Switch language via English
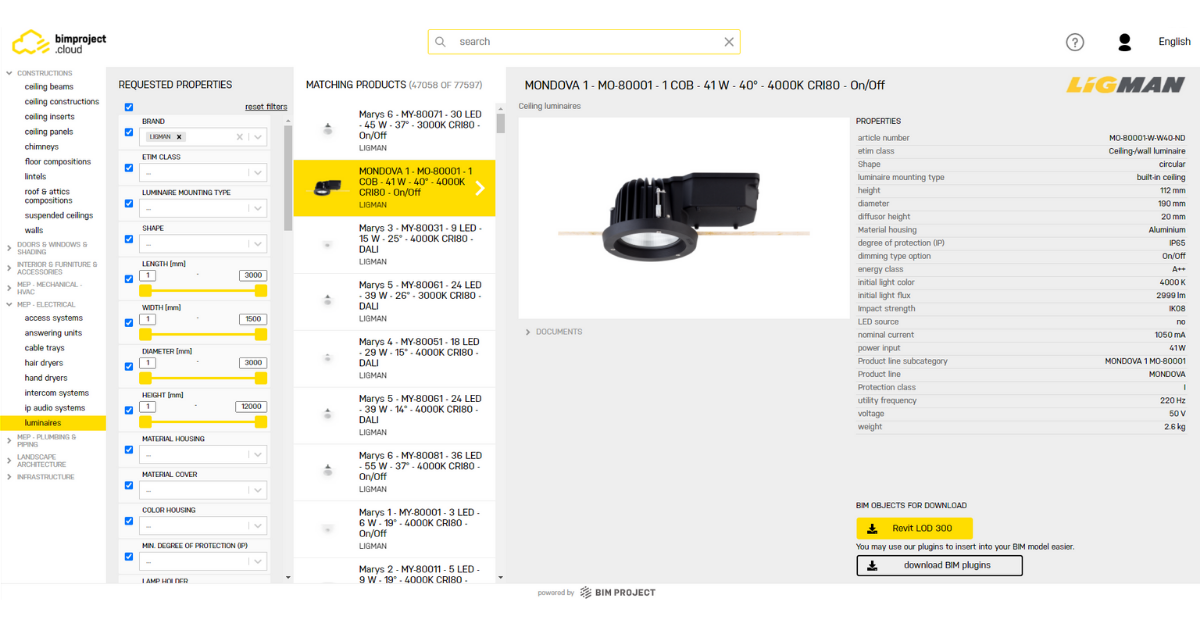Image resolution: width=1200 pixels, height=627 pixels. (x=1174, y=42)
